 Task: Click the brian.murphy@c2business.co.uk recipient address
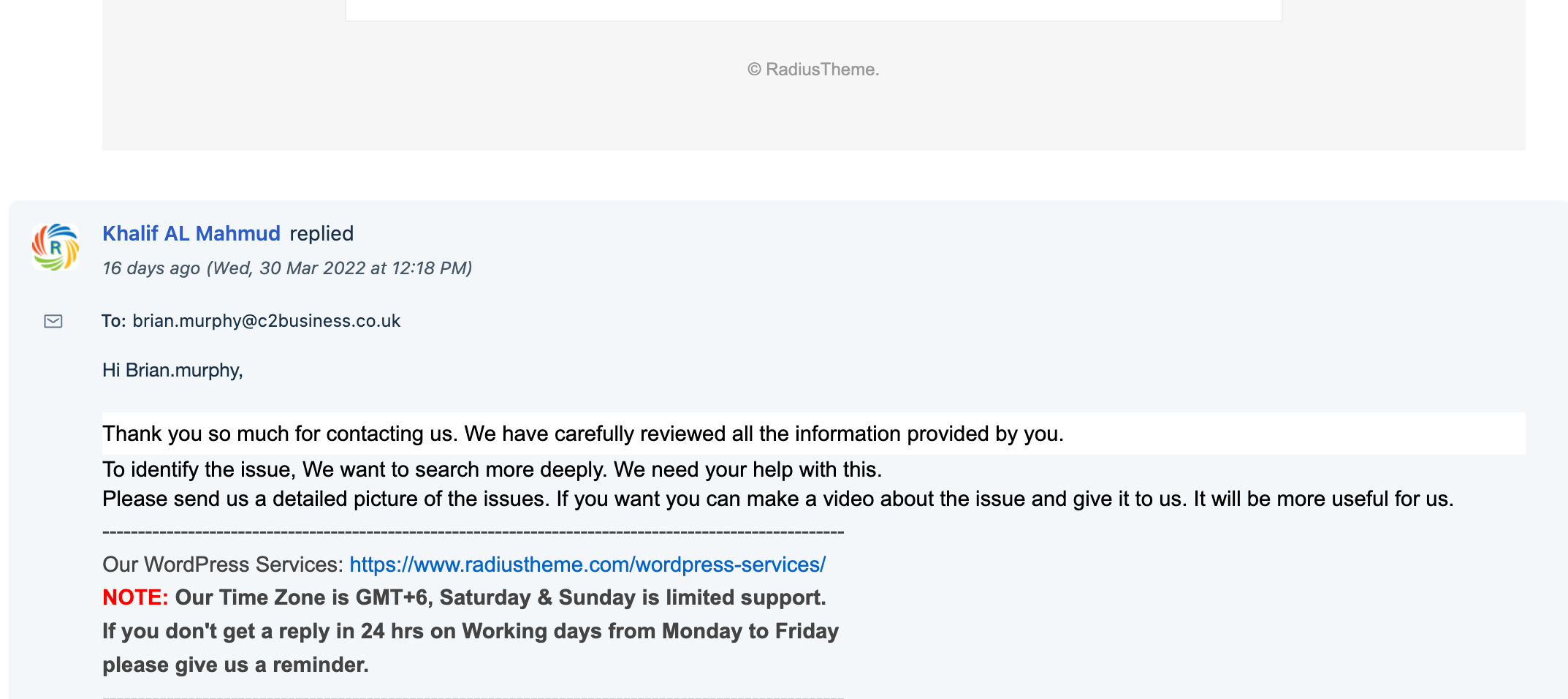coord(267,321)
